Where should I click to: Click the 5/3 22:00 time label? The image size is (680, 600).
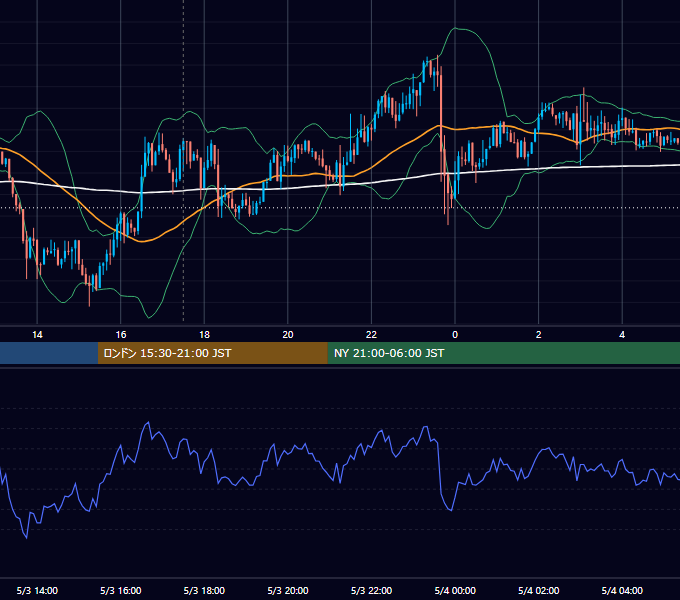pos(371,590)
